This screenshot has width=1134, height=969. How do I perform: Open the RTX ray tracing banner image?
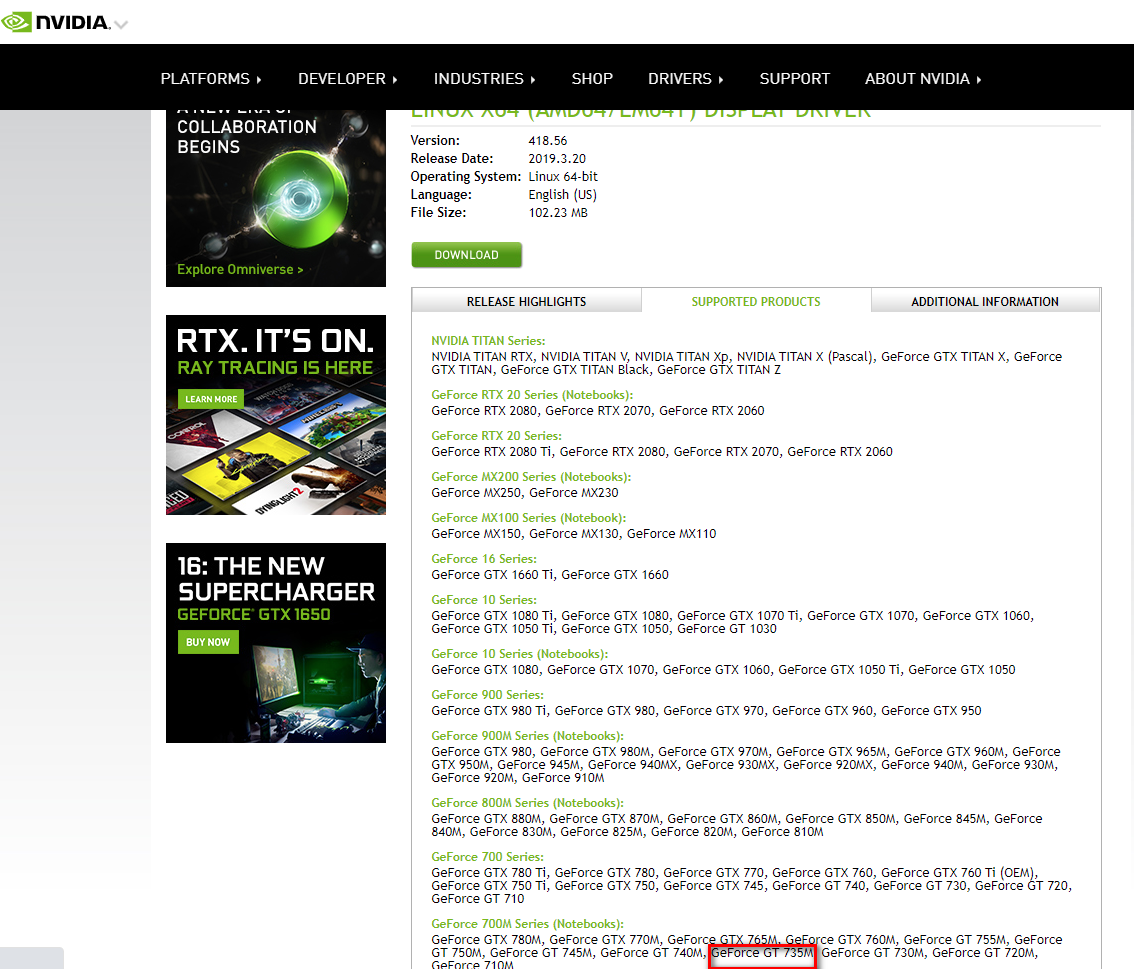click(x=276, y=415)
